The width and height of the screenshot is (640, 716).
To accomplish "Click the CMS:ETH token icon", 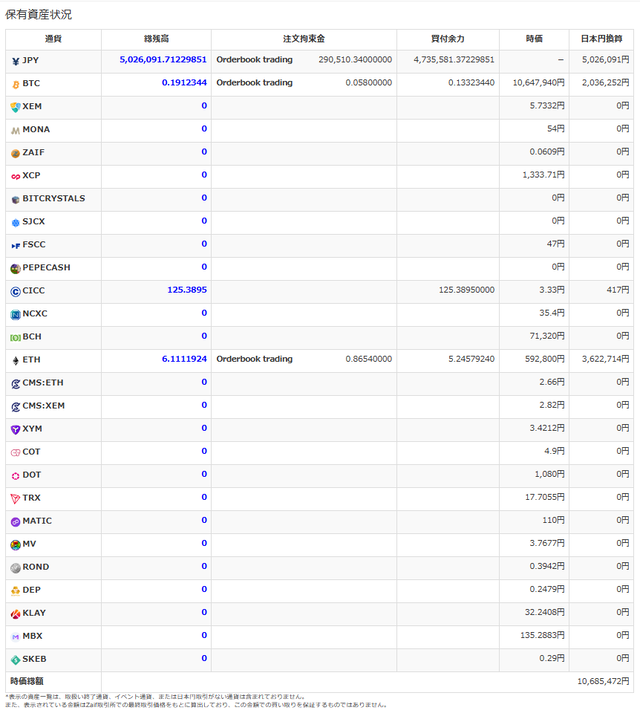I will point(16,384).
